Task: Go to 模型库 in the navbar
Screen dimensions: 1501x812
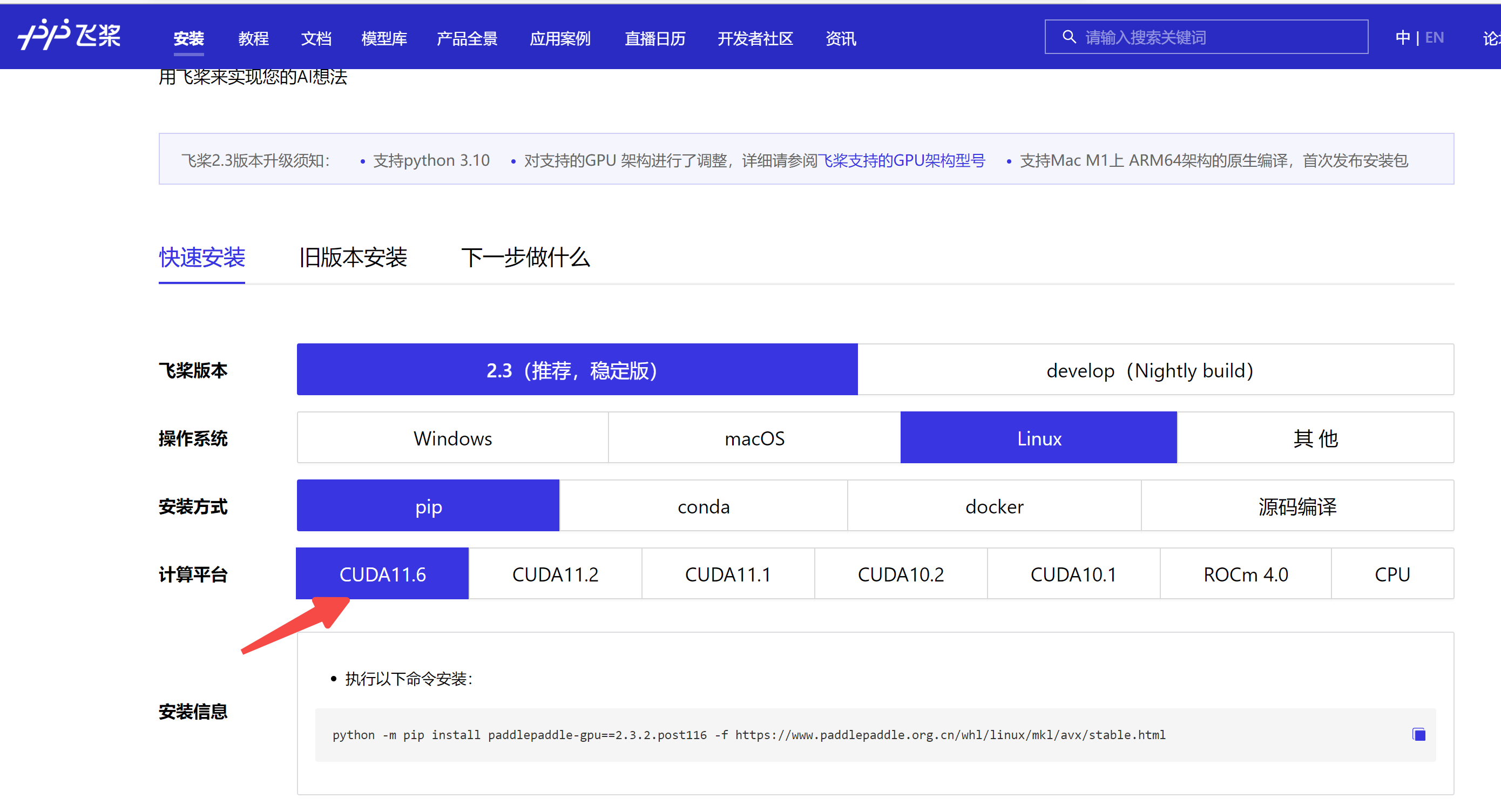Action: click(384, 38)
